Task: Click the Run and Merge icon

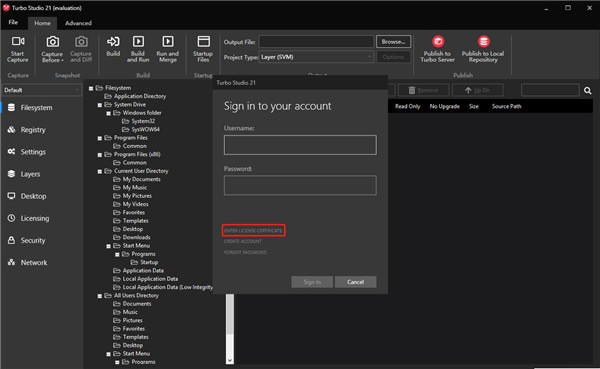Action: (x=168, y=41)
